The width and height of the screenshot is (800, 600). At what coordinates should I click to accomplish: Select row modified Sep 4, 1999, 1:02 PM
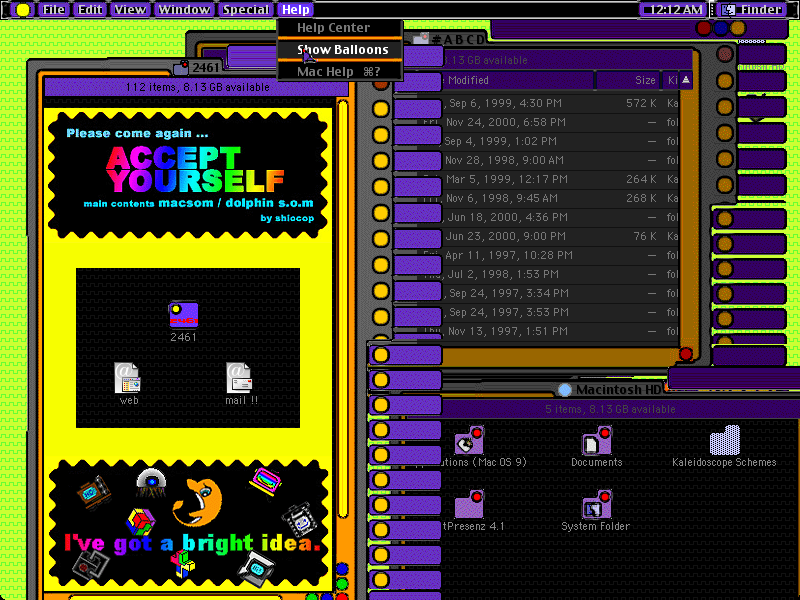(561, 141)
